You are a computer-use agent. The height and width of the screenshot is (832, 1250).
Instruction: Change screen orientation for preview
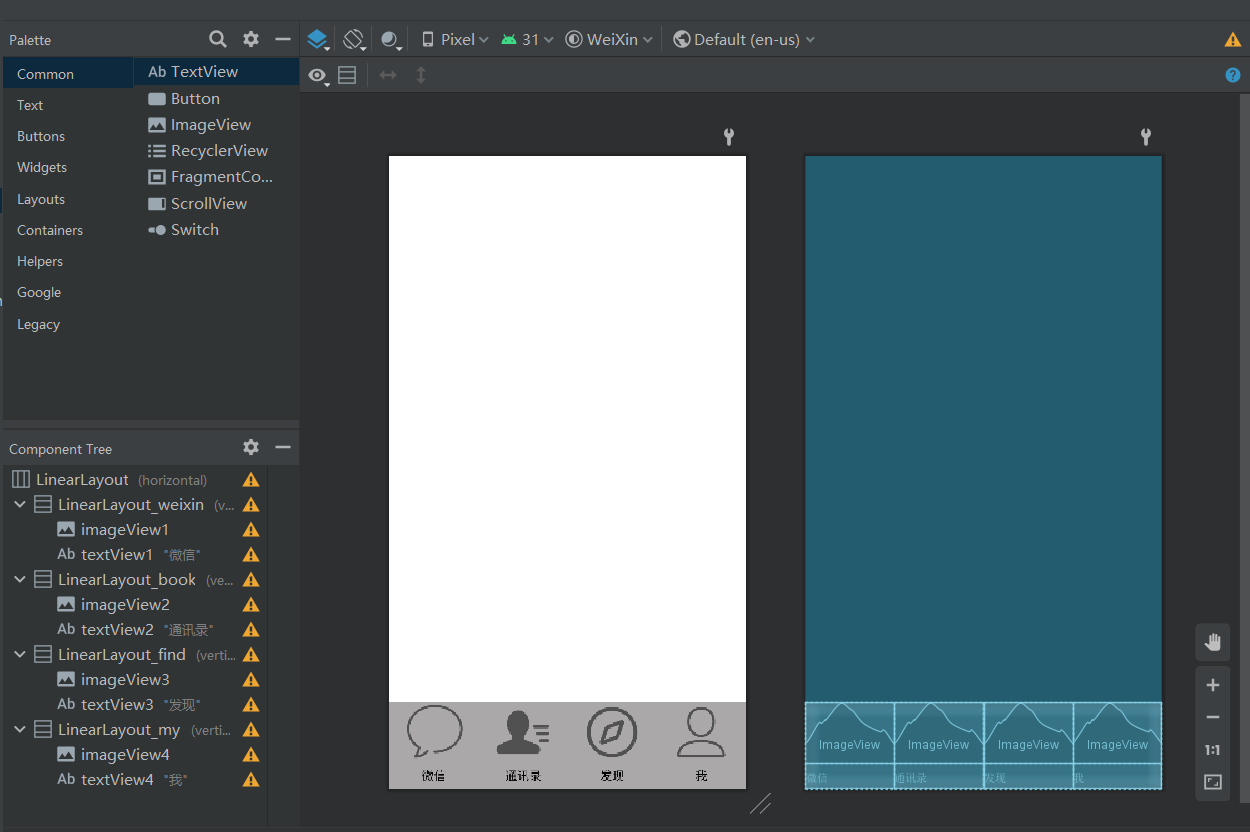click(354, 40)
